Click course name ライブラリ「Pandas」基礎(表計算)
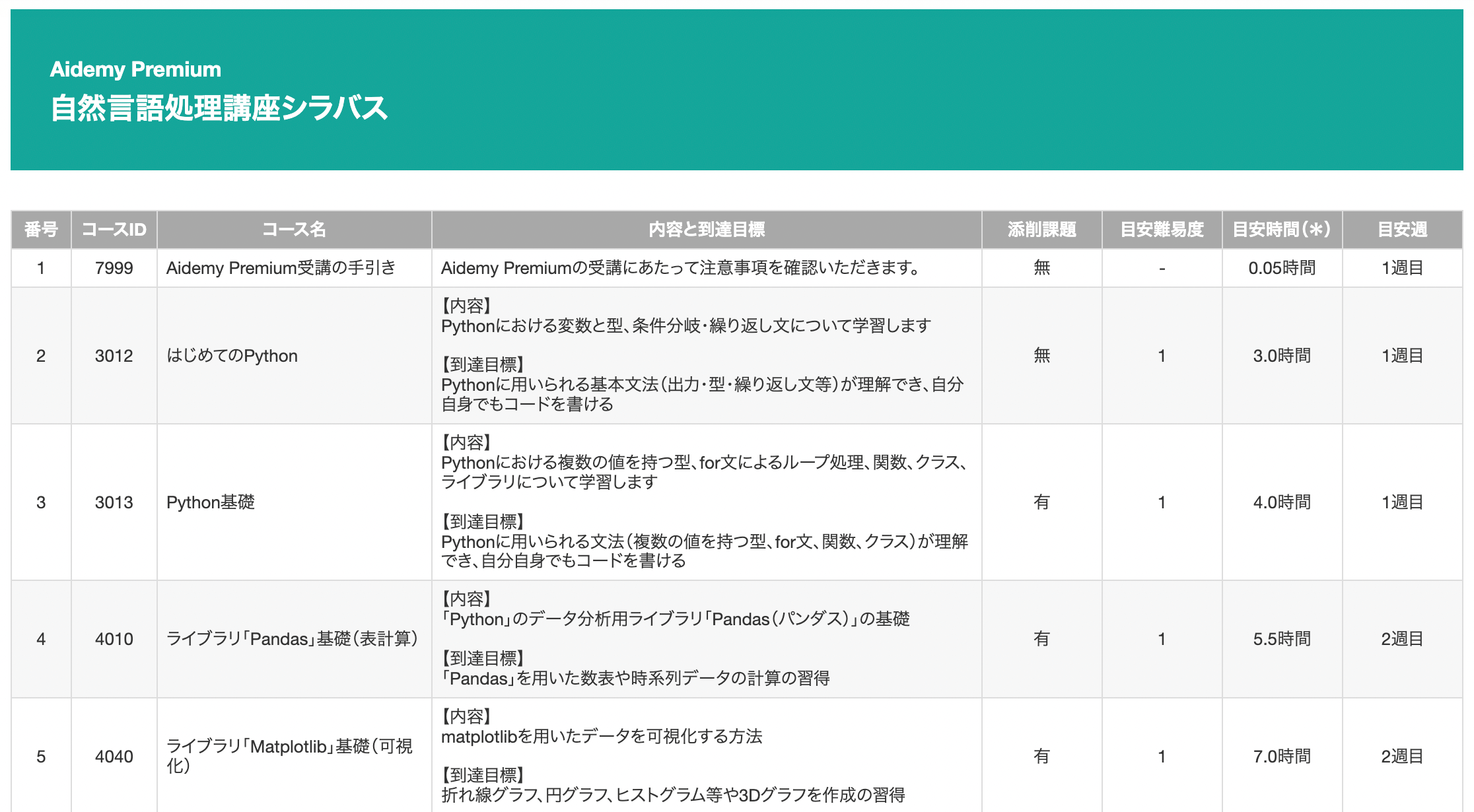Viewport: 1474px width, 812px height. click(292, 639)
